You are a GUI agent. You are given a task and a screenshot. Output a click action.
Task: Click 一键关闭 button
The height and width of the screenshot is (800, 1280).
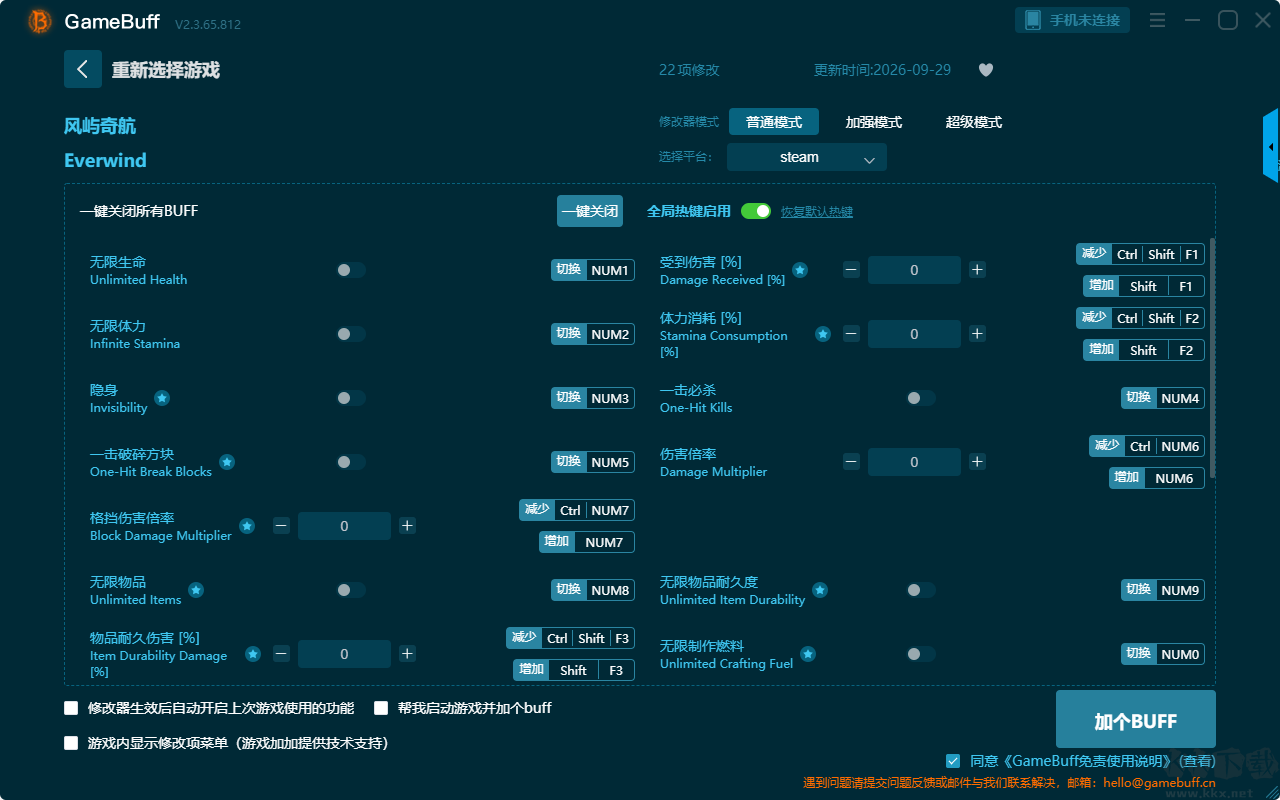(x=590, y=211)
